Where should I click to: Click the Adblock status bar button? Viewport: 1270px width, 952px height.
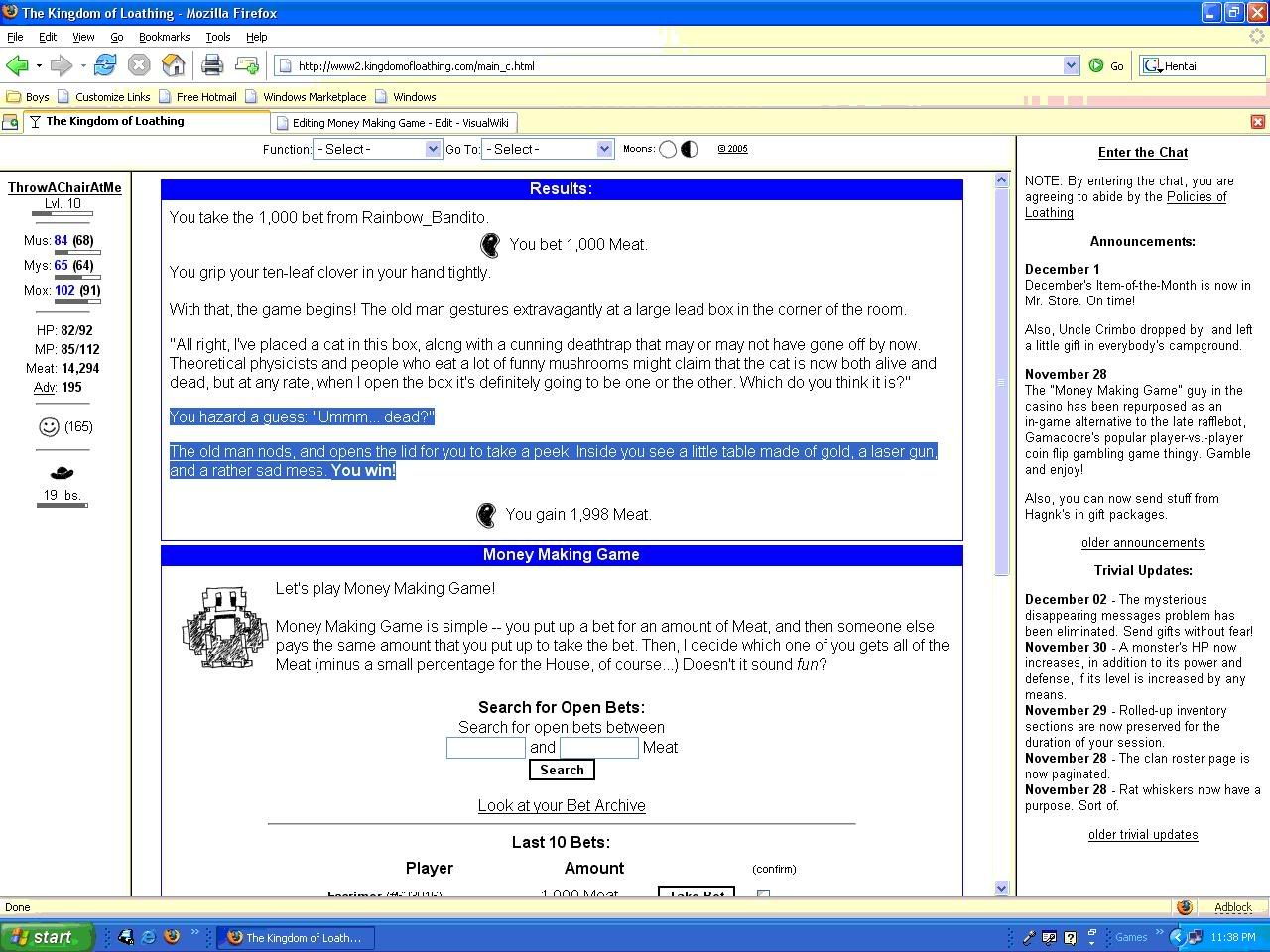point(1233,907)
